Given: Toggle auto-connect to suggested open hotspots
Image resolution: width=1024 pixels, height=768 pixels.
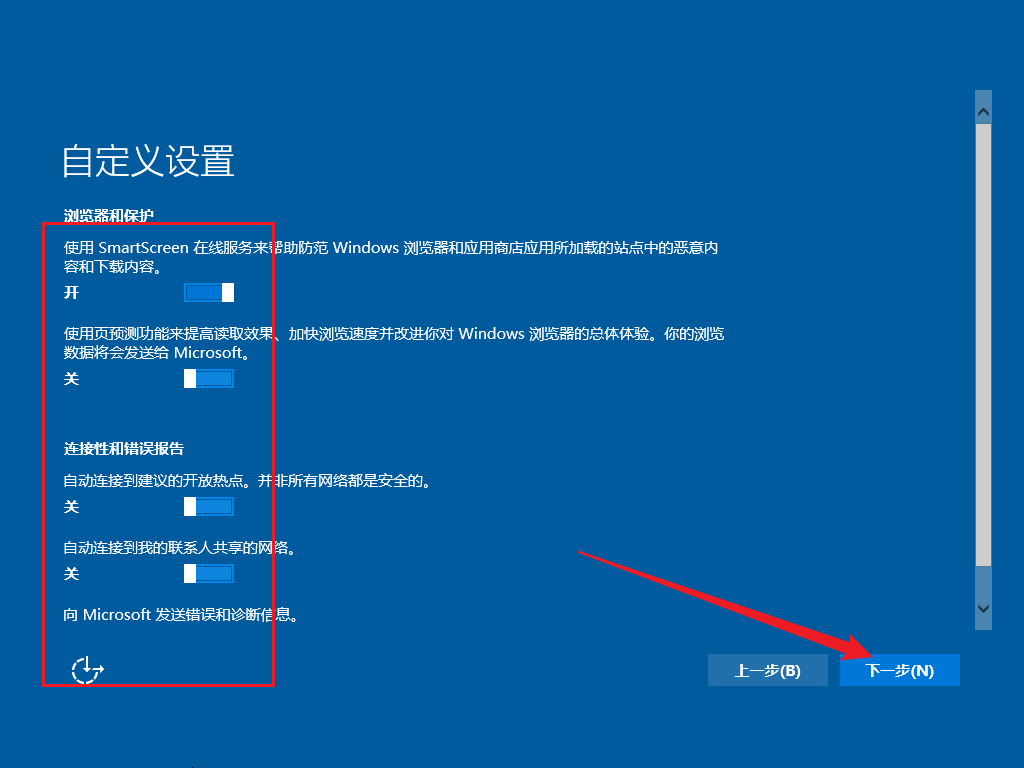Looking at the screenshot, I should coord(209,507).
